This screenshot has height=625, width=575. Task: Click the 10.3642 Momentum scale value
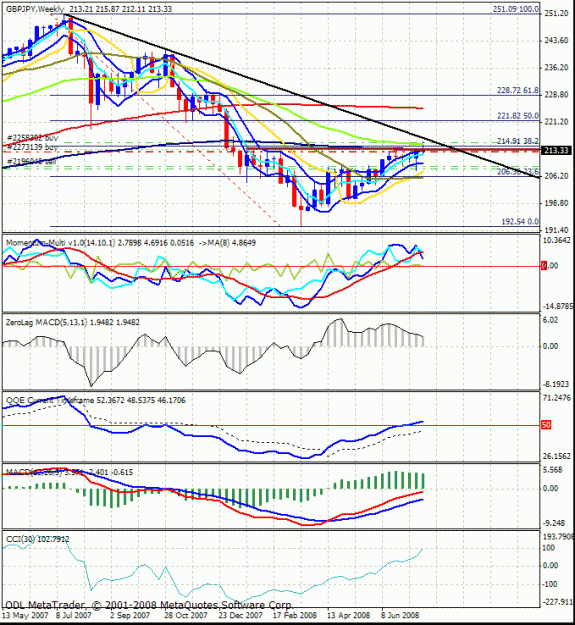pyautogui.click(x=558, y=240)
